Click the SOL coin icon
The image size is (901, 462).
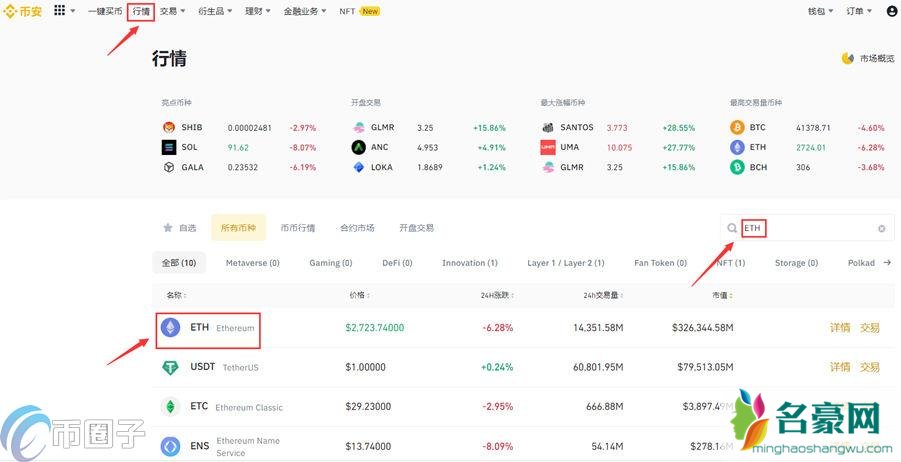click(168, 147)
